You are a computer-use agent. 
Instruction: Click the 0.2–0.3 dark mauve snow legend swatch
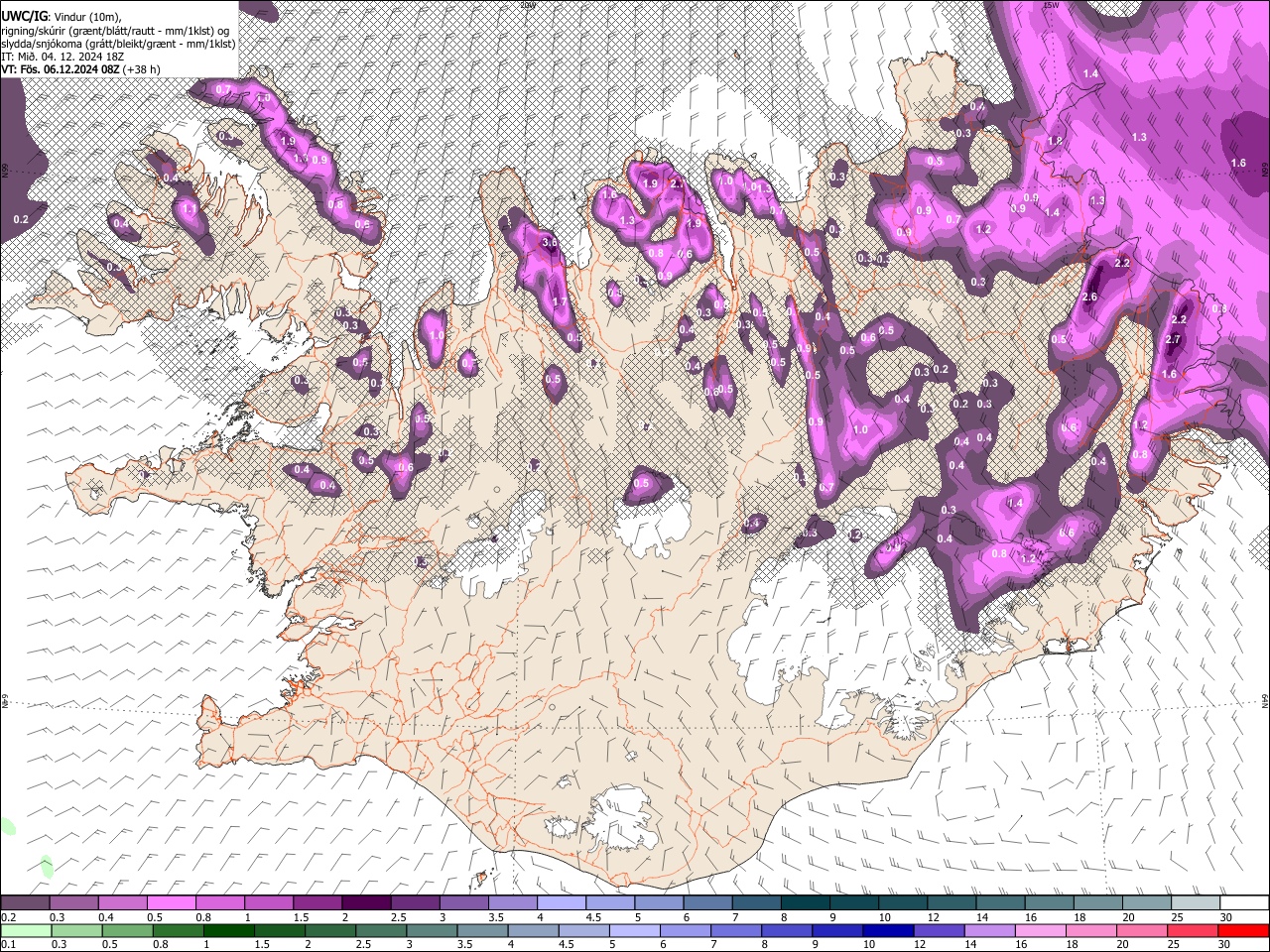tap(26, 902)
